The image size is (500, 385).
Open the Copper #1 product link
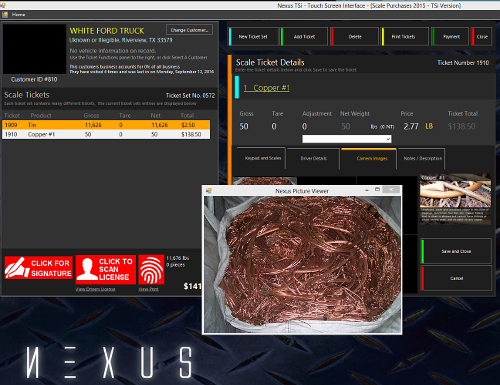click(x=266, y=88)
